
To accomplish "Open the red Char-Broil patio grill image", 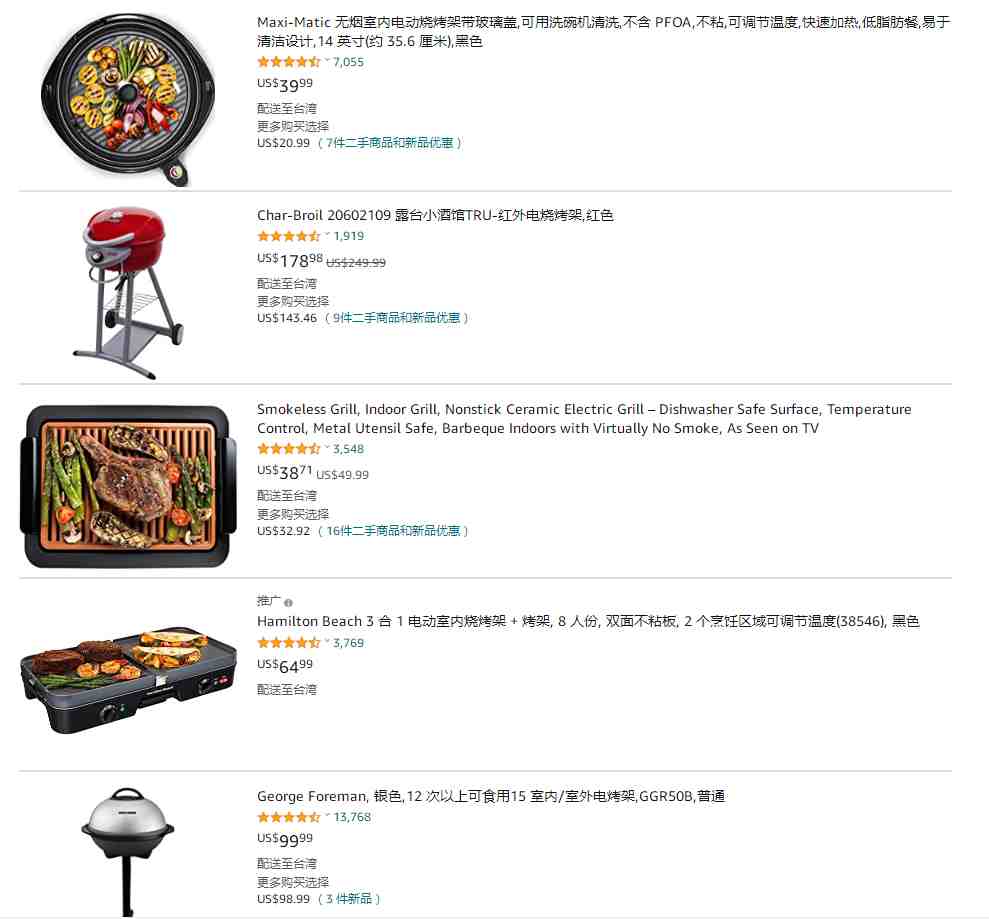I will (x=128, y=292).
